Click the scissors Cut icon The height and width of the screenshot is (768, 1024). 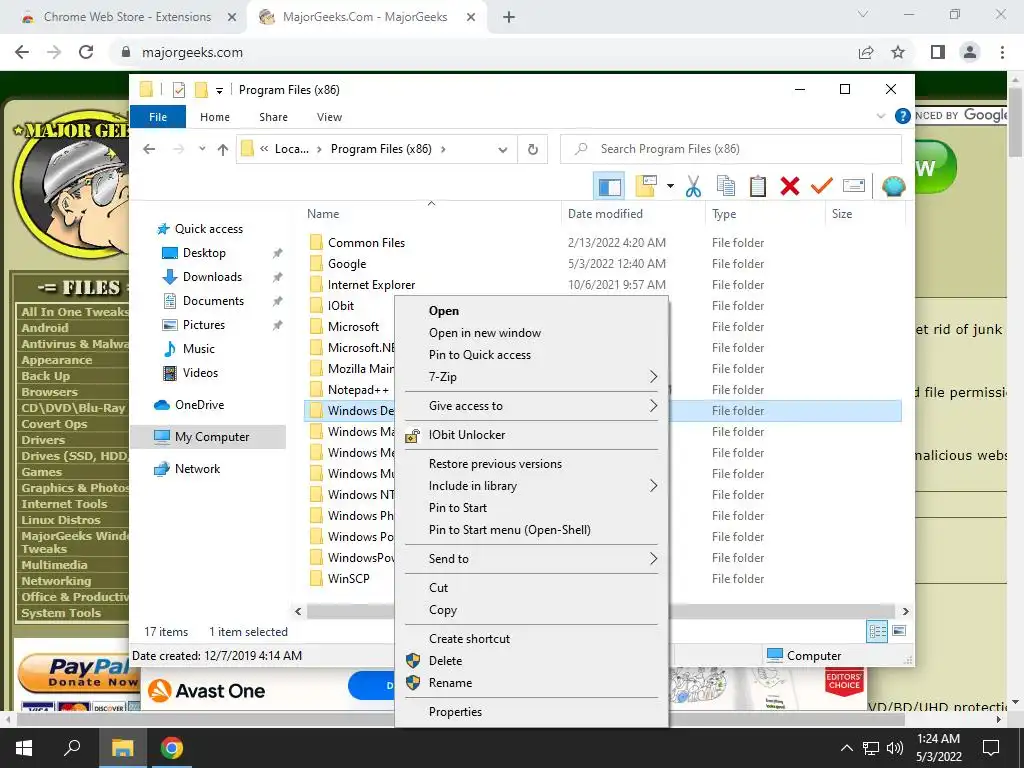[x=694, y=187]
